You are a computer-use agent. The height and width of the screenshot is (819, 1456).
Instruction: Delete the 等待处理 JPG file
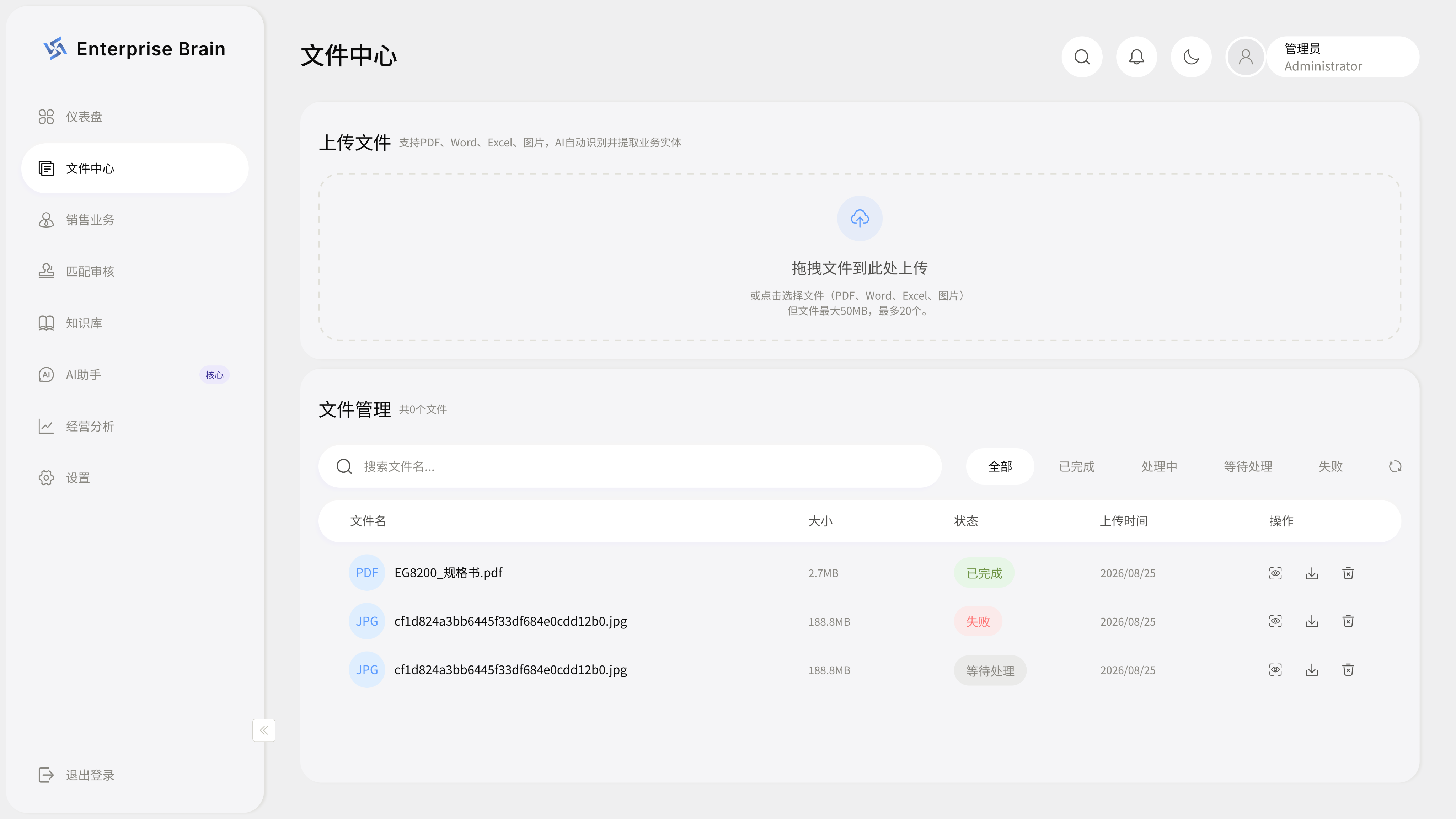click(x=1348, y=670)
